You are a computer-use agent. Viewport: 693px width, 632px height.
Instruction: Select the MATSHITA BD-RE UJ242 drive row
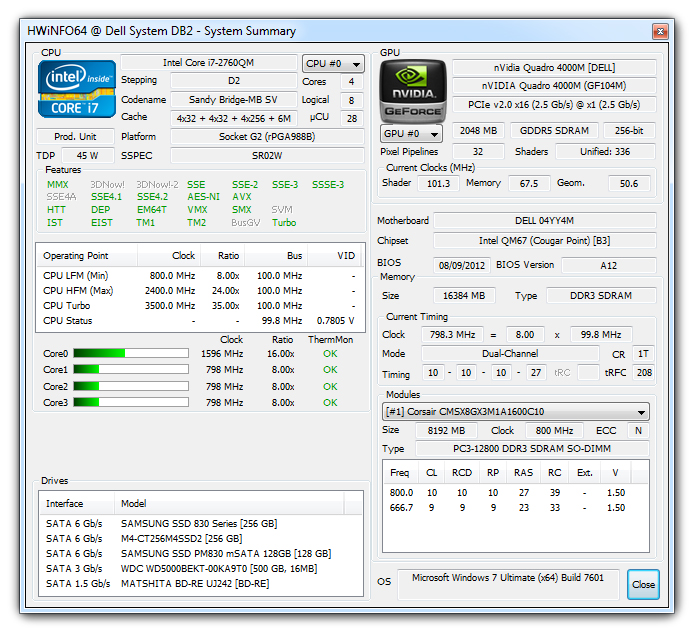coord(201,583)
